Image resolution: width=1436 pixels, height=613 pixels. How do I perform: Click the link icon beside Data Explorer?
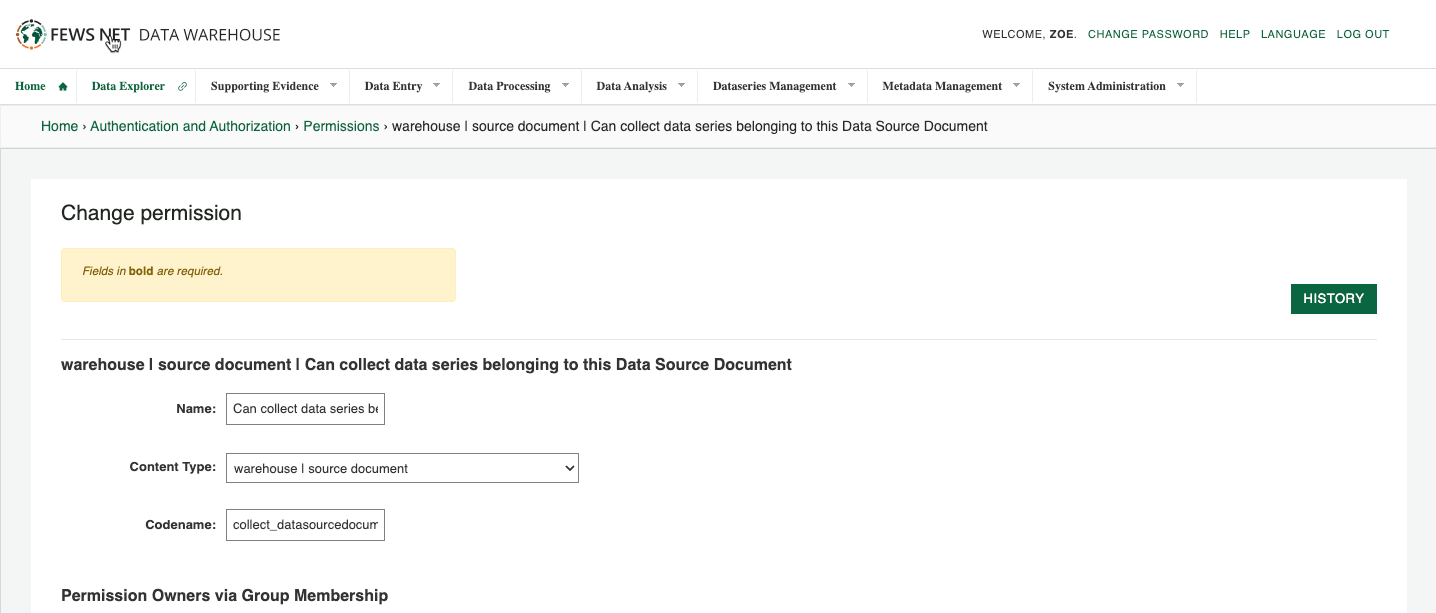181,86
